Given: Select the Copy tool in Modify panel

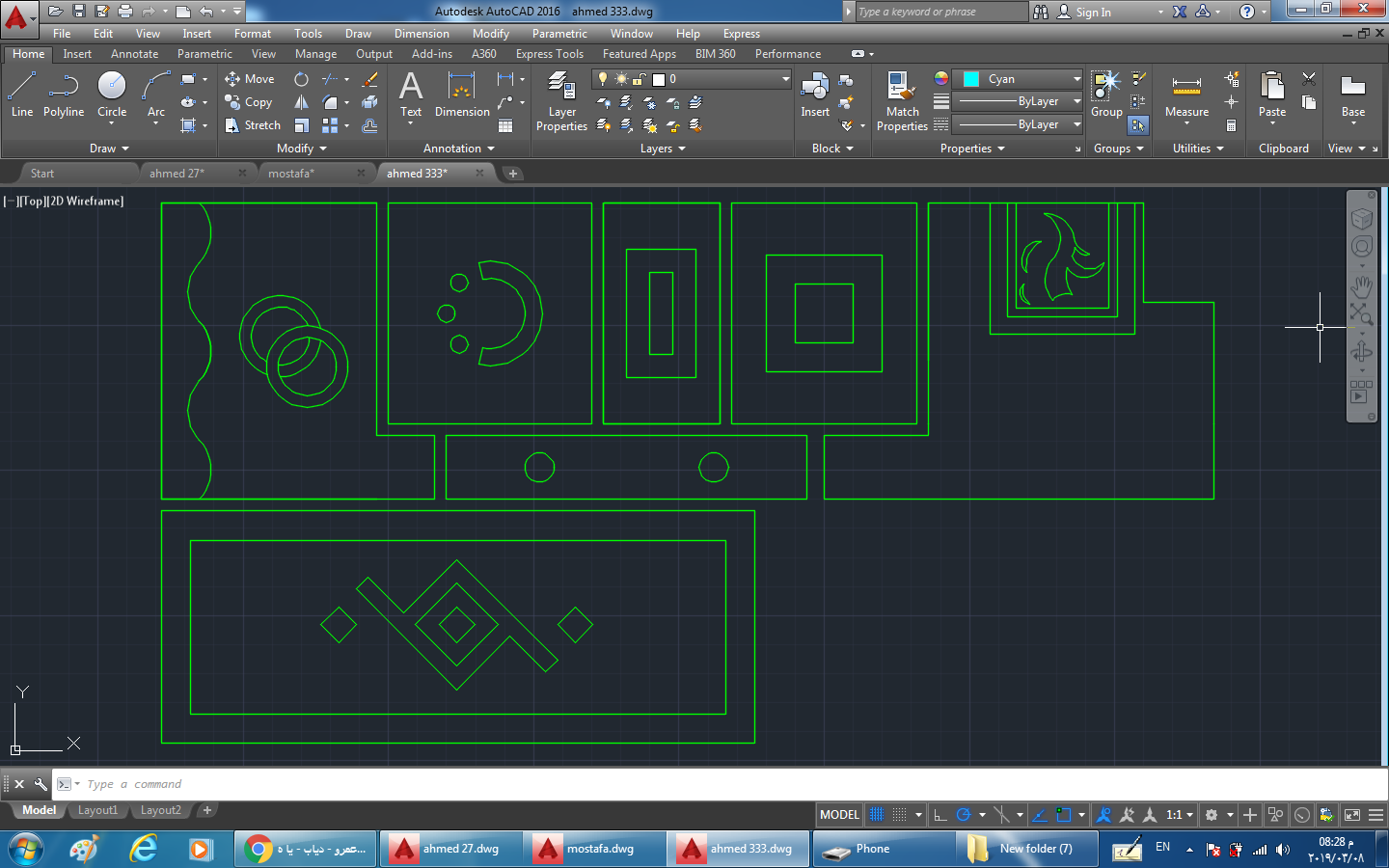Looking at the screenshot, I should pyautogui.click(x=249, y=102).
